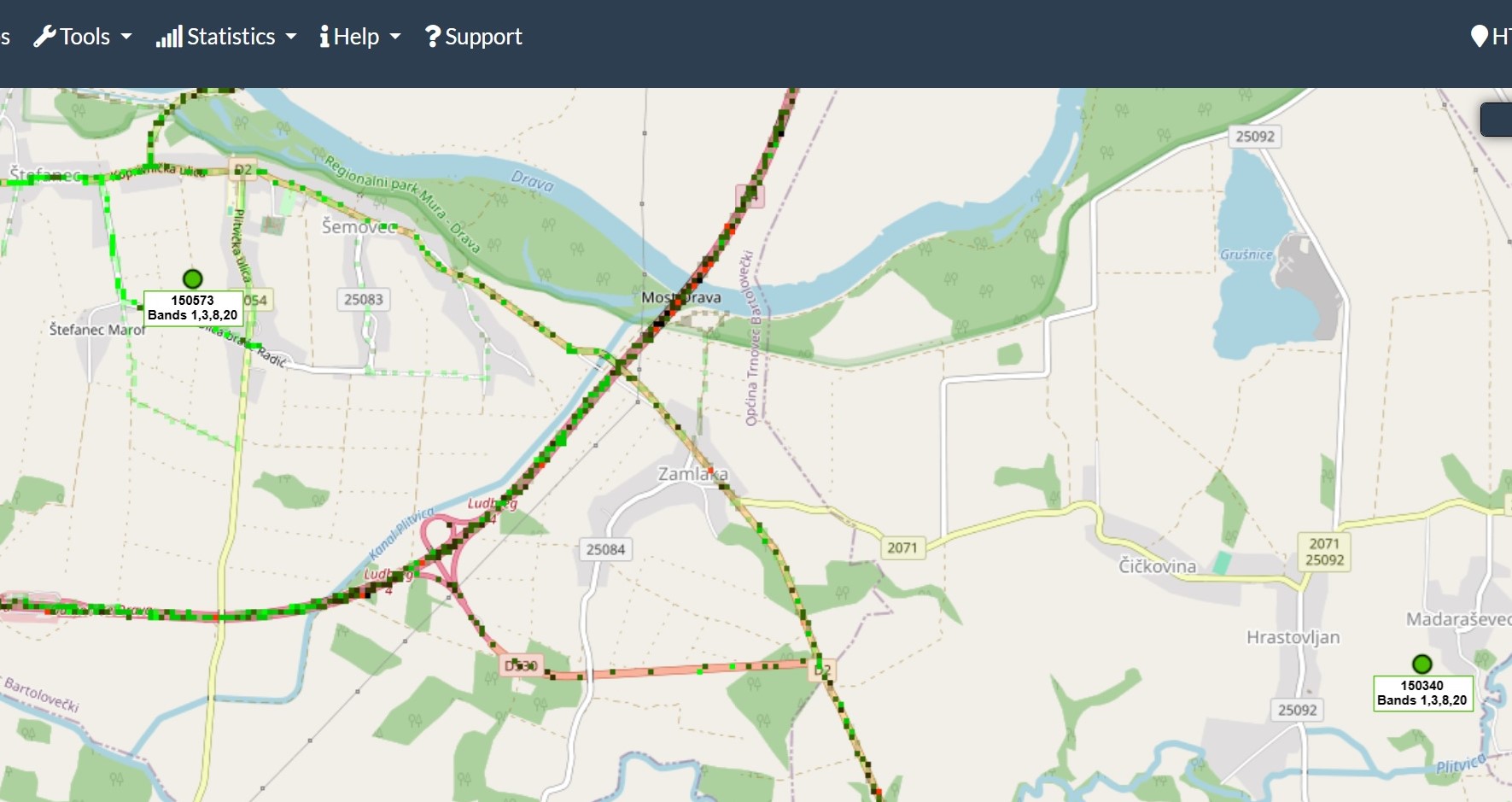This screenshot has width=1512, height=802.
Task: Click the 150340 Bands 1,3,8,20 label
Action: [1422, 694]
